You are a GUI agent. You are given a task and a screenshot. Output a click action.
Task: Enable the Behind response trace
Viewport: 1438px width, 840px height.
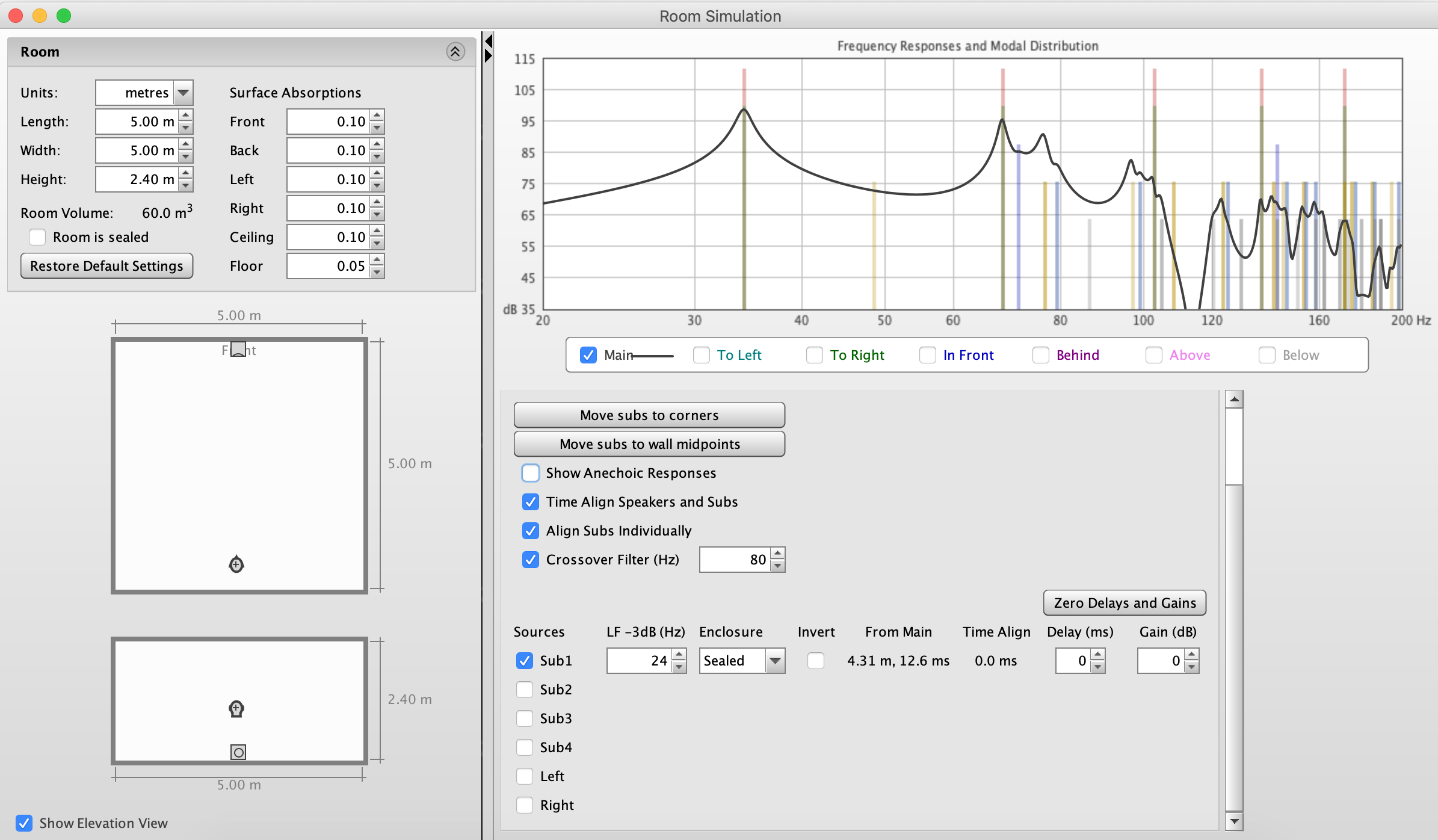pos(1041,355)
